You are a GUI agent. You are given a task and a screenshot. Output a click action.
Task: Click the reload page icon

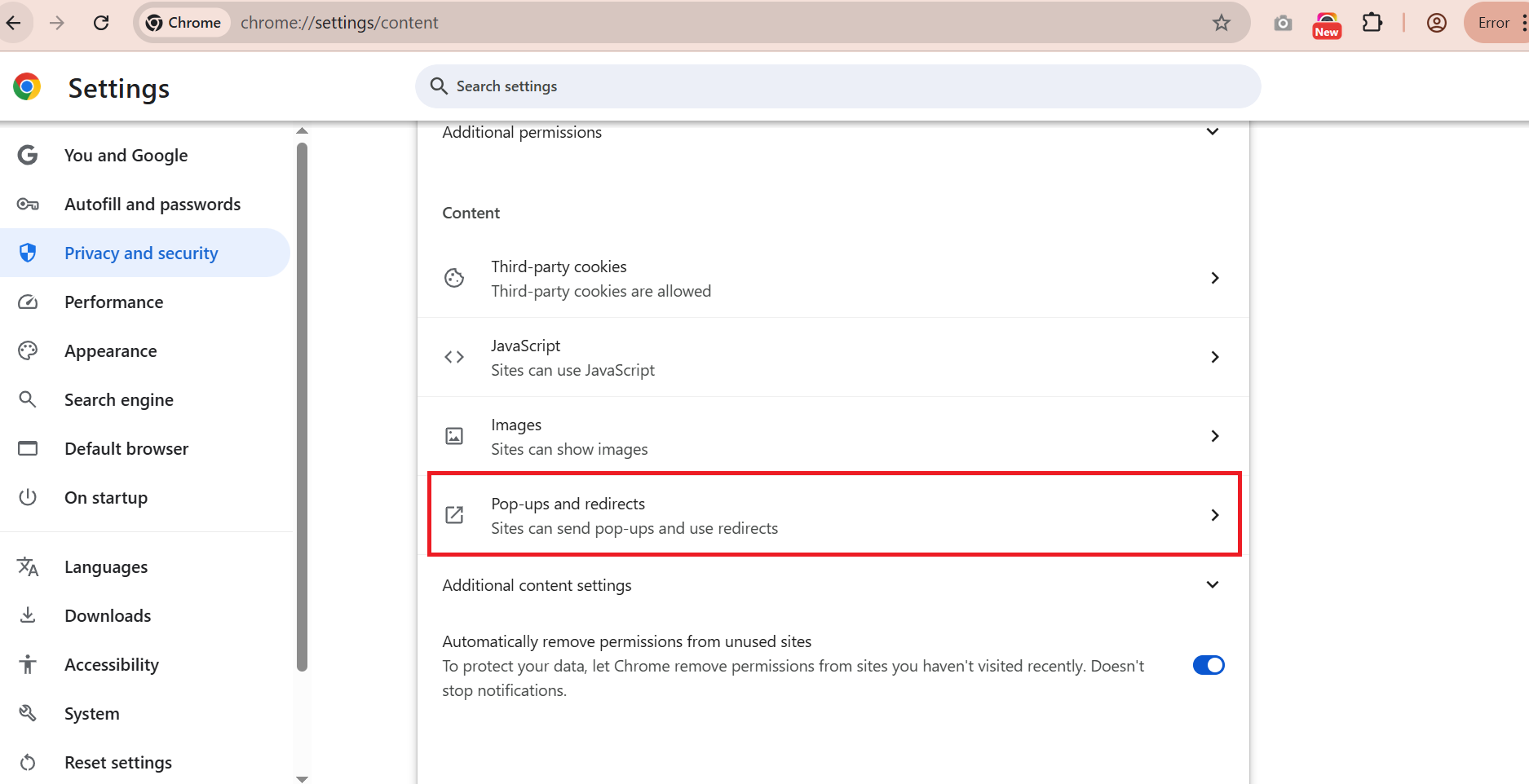click(x=101, y=23)
